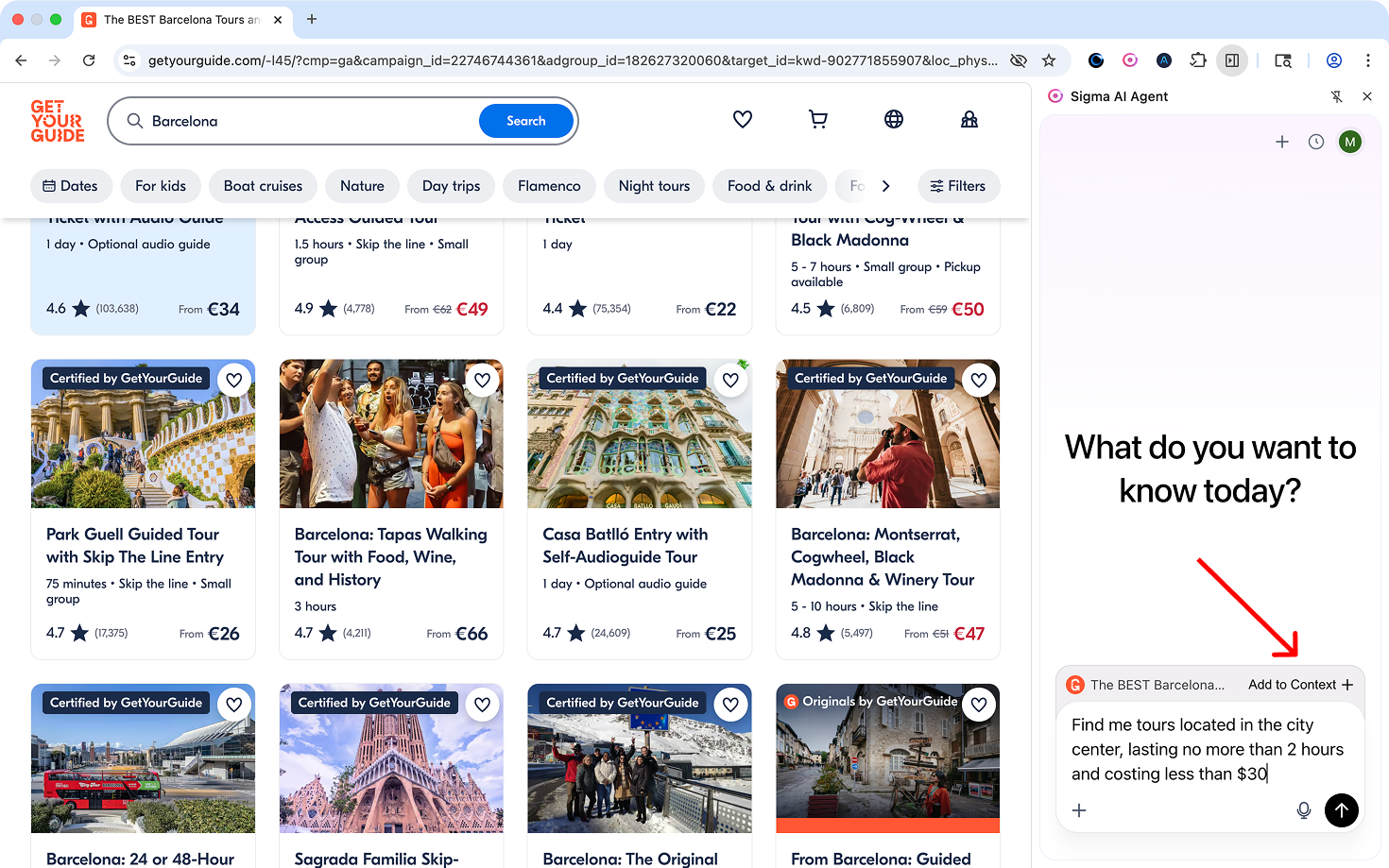Select the Nature filter chip
The image size is (1389, 868).
point(363,186)
